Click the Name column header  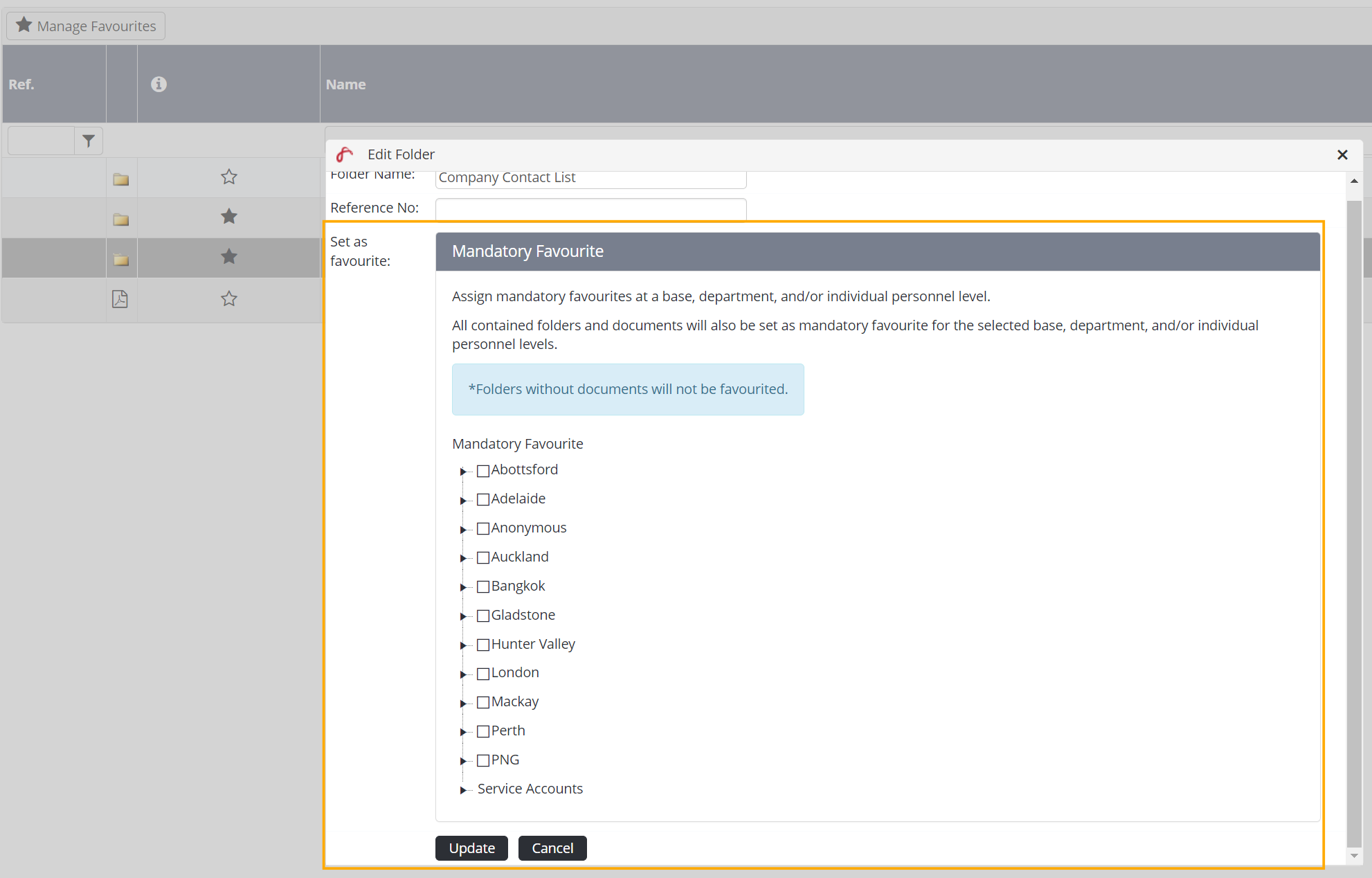(x=346, y=84)
